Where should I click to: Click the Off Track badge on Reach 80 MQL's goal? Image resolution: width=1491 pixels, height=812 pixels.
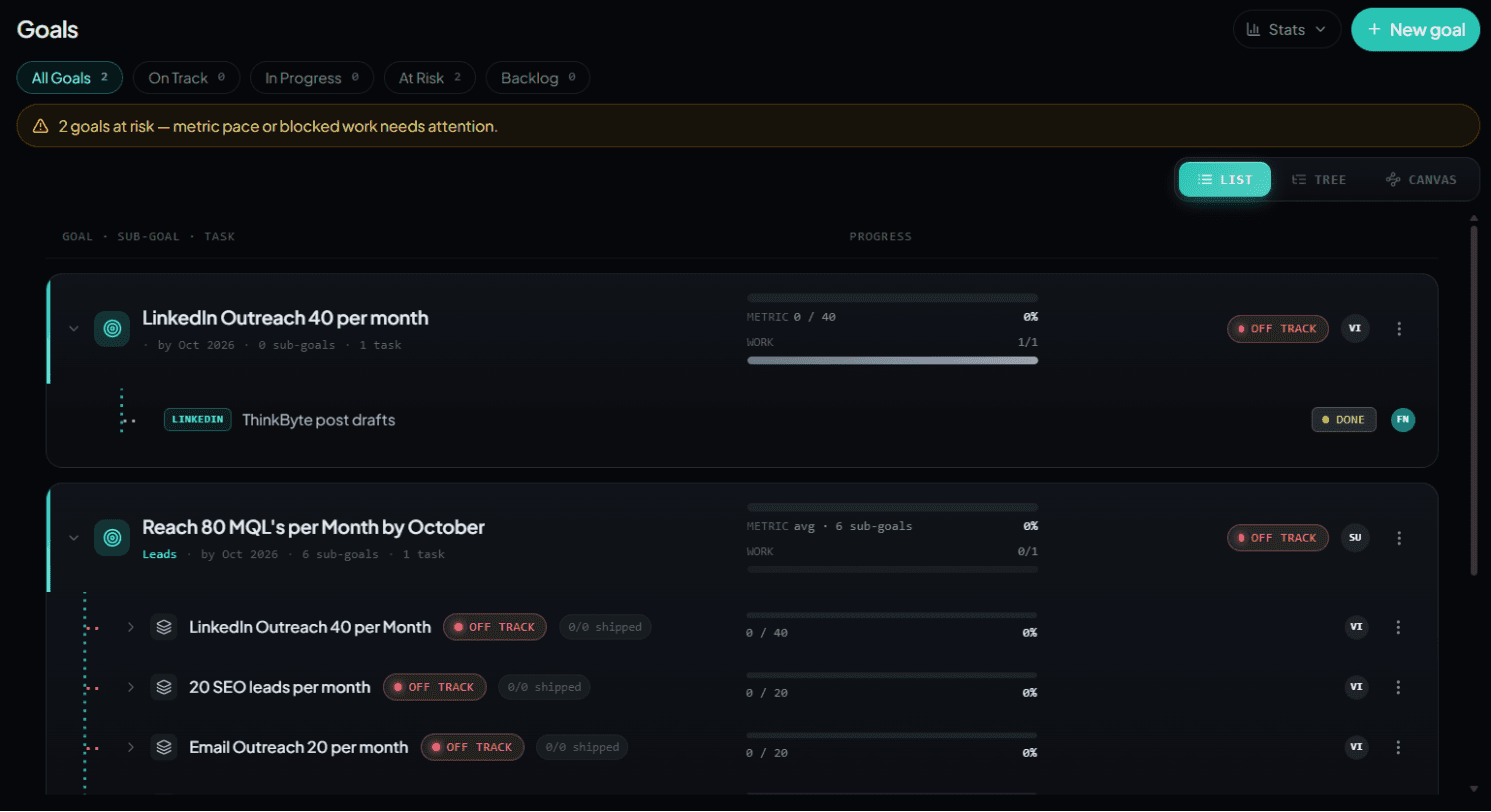(x=1278, y=537)
